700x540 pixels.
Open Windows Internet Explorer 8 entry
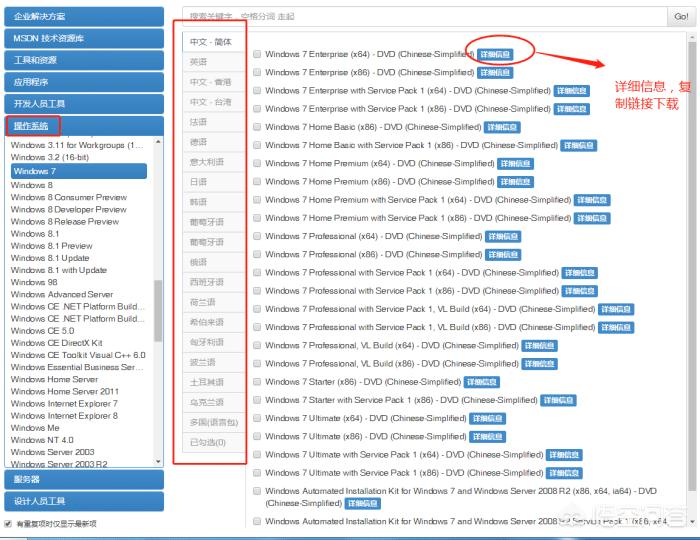64,415
